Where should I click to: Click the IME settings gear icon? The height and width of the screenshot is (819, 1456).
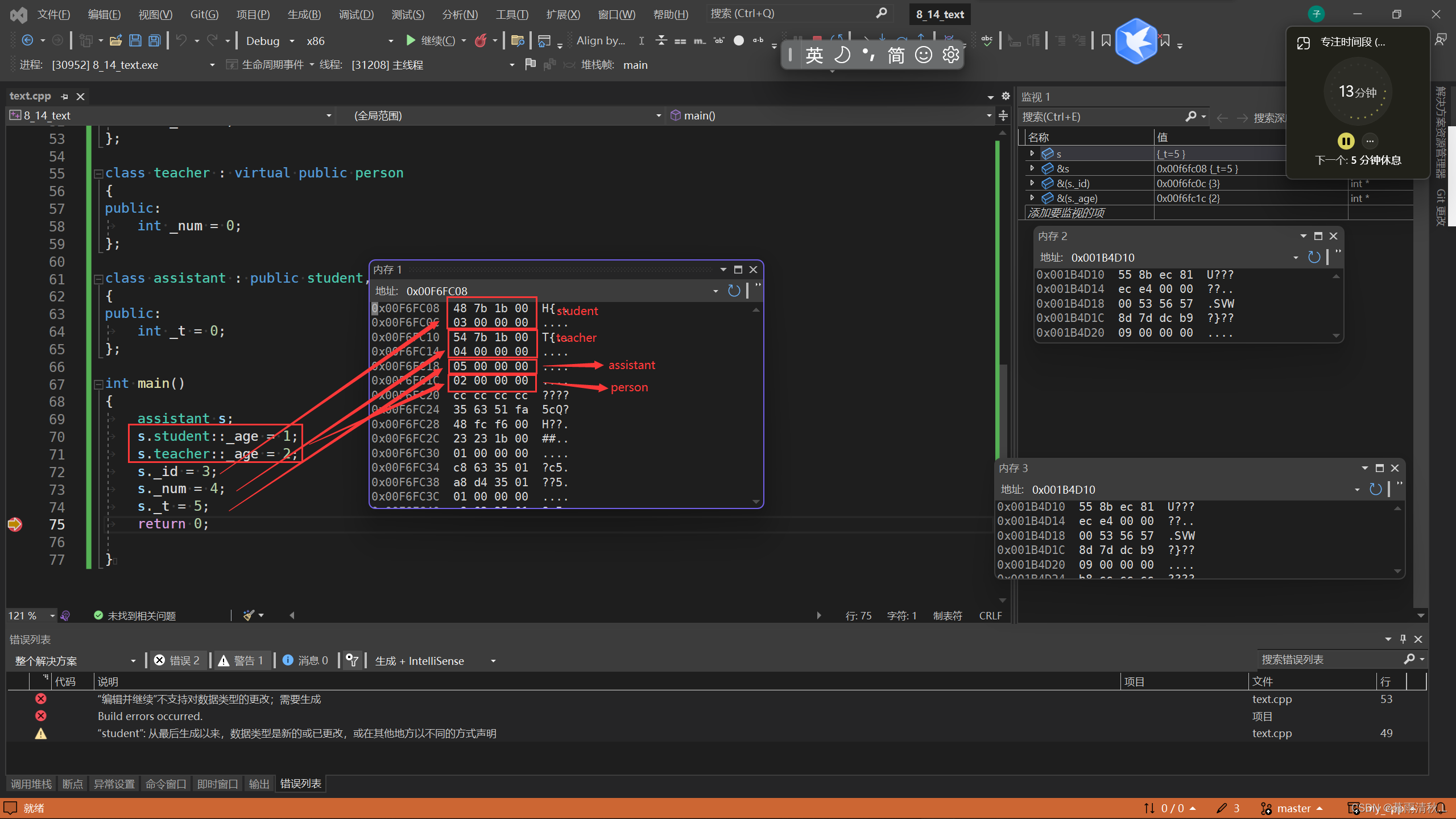pos(951,55)
